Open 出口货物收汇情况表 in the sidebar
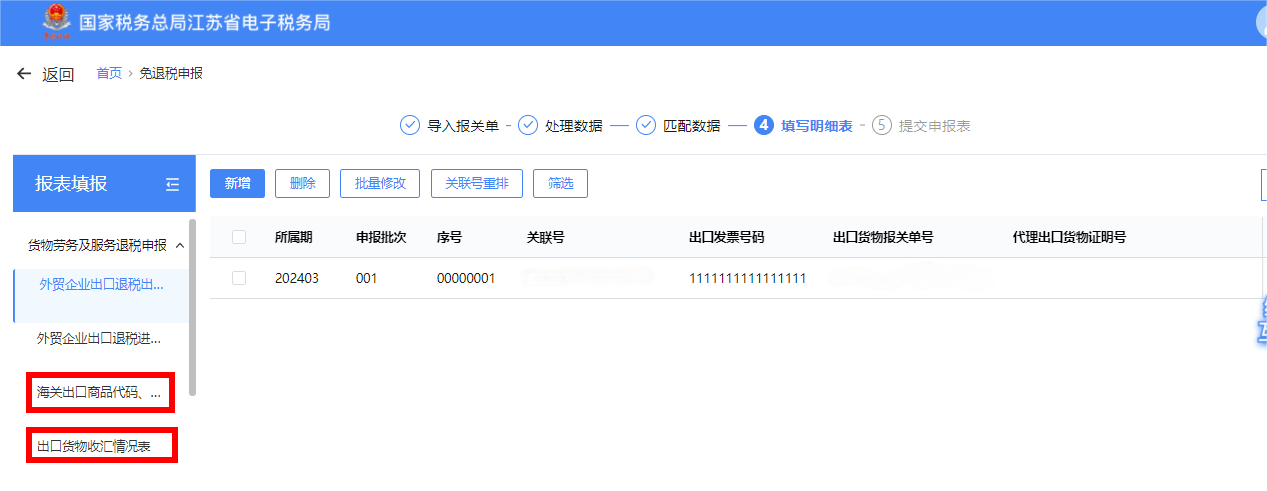1267x491 pixels. pyautogui.click(x=95, y=446)
